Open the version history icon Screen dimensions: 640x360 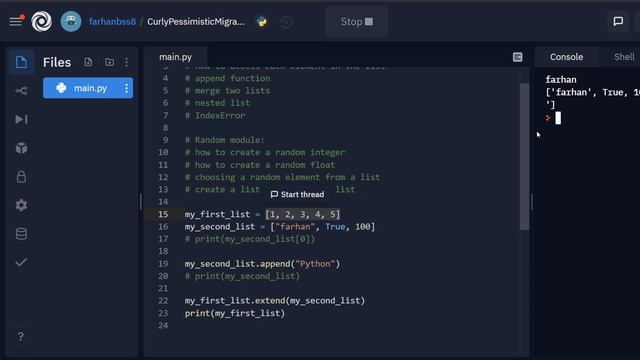point(286,22)
